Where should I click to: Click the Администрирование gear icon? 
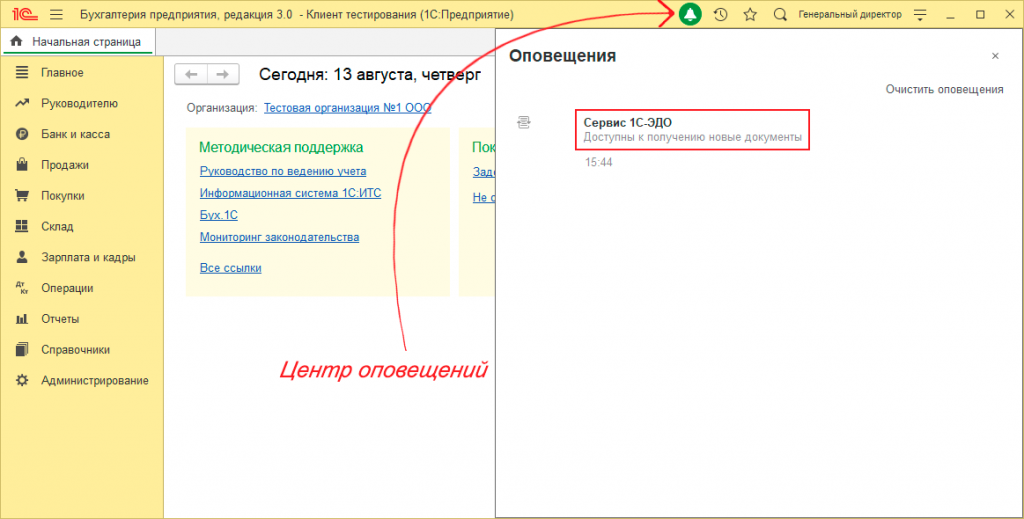point(22,380)
